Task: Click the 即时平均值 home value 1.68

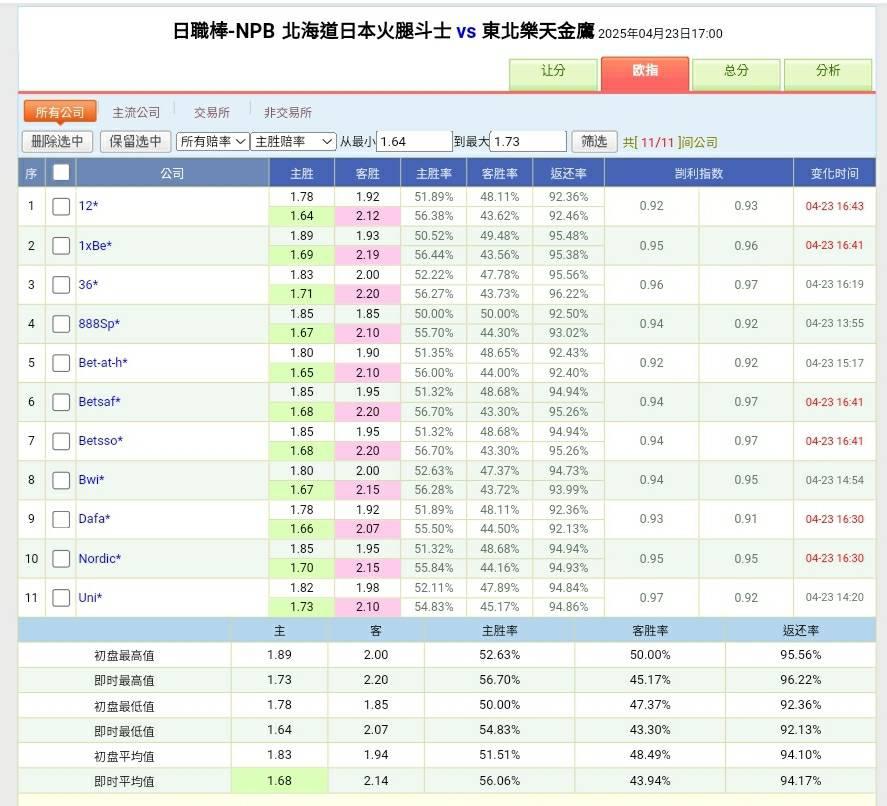Action: pyautogui.click(x=279, y=781)
